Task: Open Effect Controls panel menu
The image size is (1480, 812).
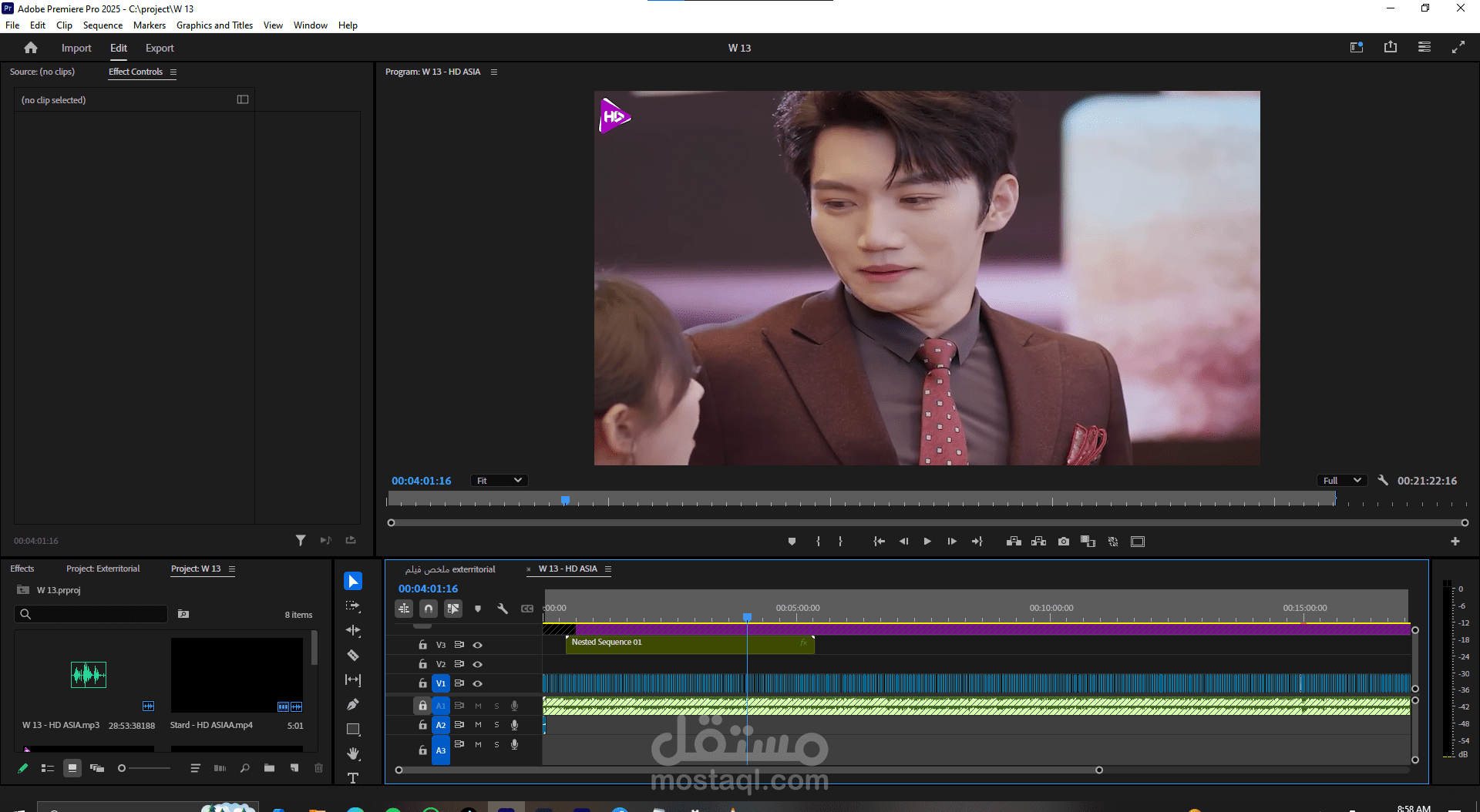Action: pyautogui.click(x=173, y=72)
